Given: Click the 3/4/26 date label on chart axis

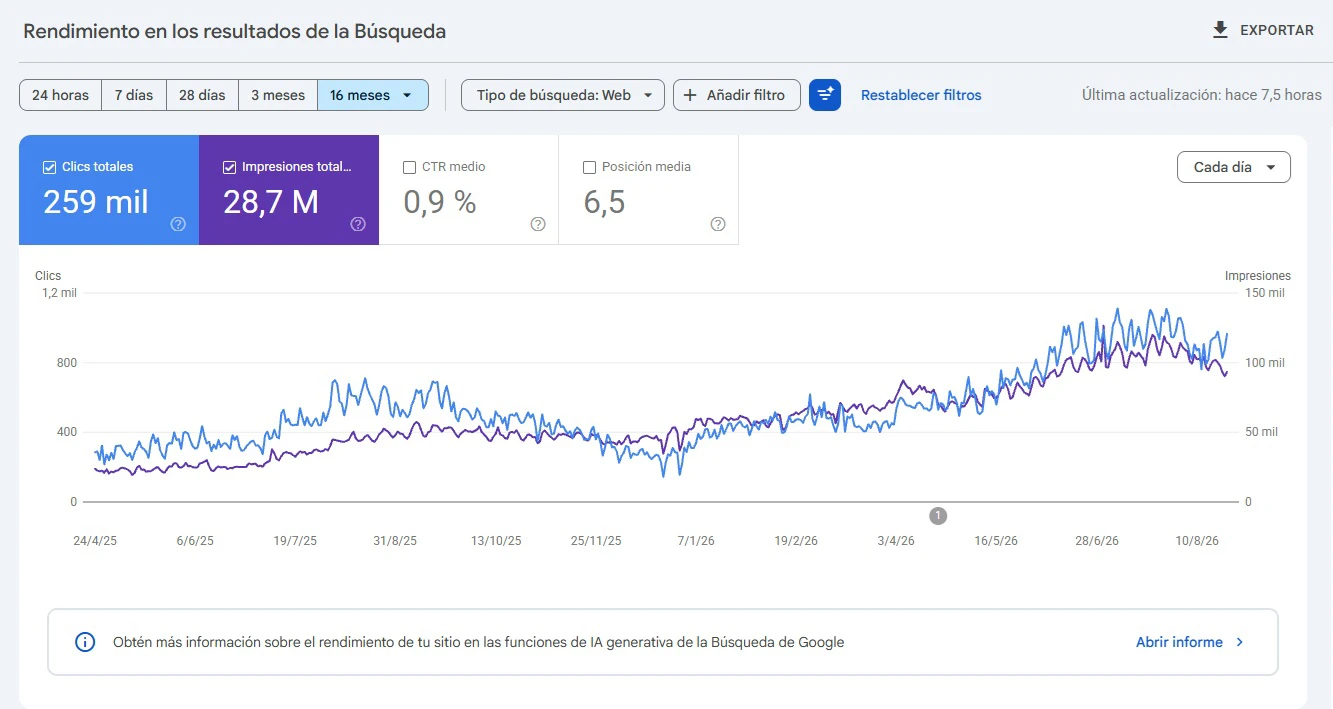Looking at the screenshot, I should (x=896, y=541).
